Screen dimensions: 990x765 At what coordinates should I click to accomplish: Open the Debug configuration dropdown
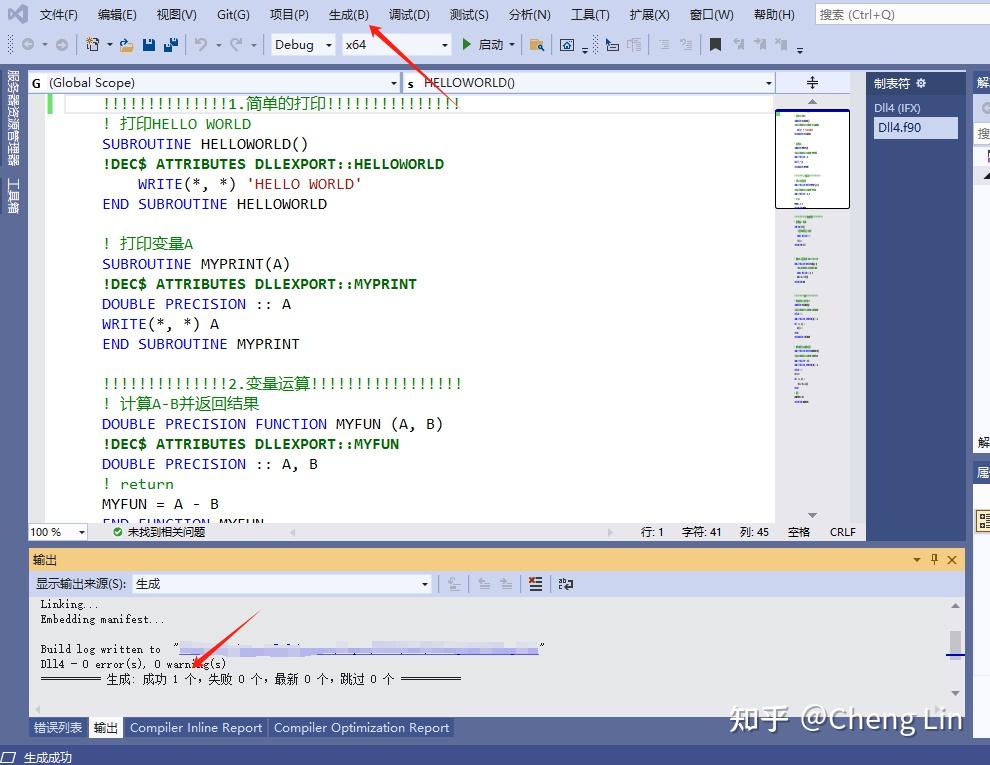click(302, 44)
